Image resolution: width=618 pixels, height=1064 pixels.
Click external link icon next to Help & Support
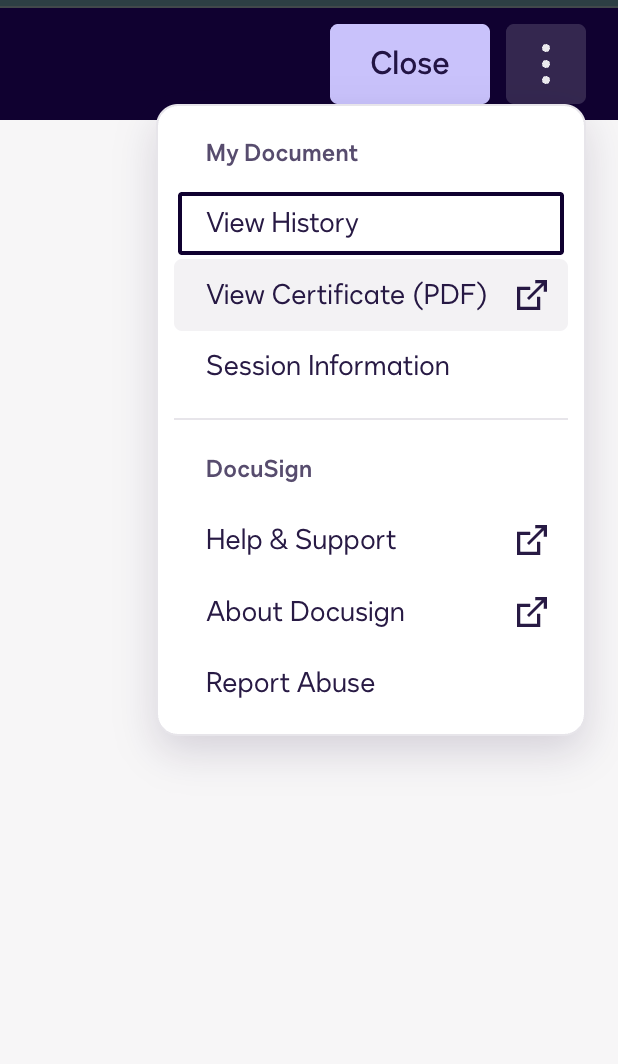531,540
